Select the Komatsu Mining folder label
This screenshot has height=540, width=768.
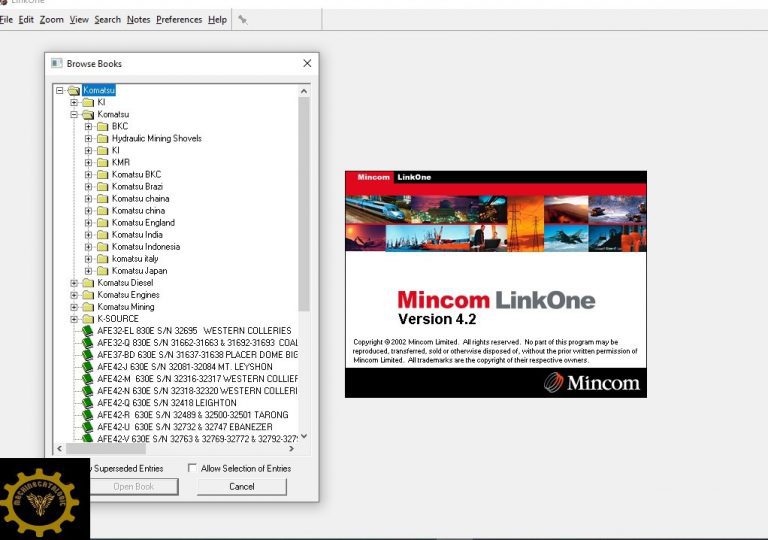pos(126,307)
